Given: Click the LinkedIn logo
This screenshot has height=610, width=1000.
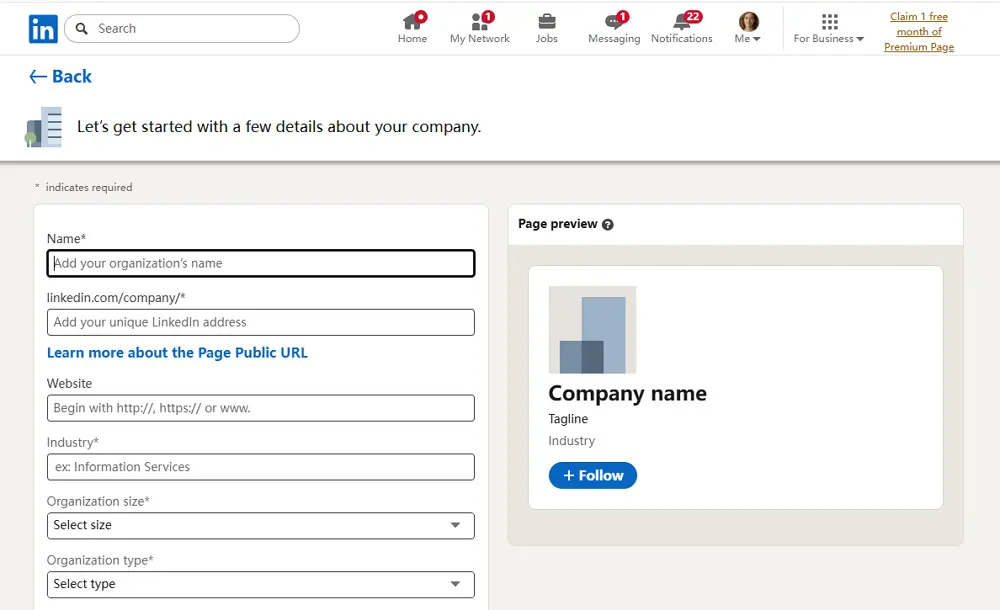Looking at the screenshot, I should pyautogui.click(x=42, y=28).
